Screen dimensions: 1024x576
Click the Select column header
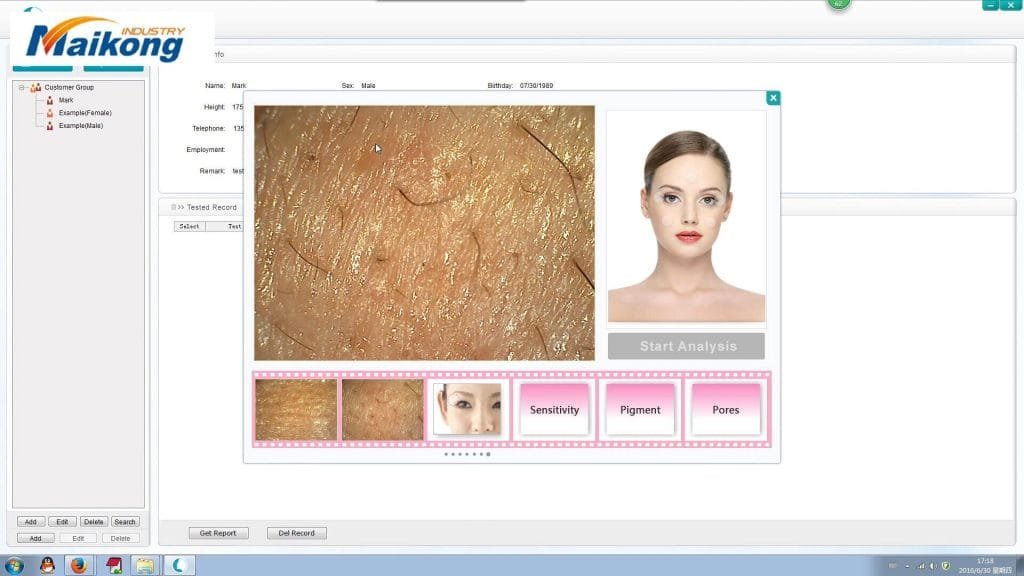click(x=189, y=226)
